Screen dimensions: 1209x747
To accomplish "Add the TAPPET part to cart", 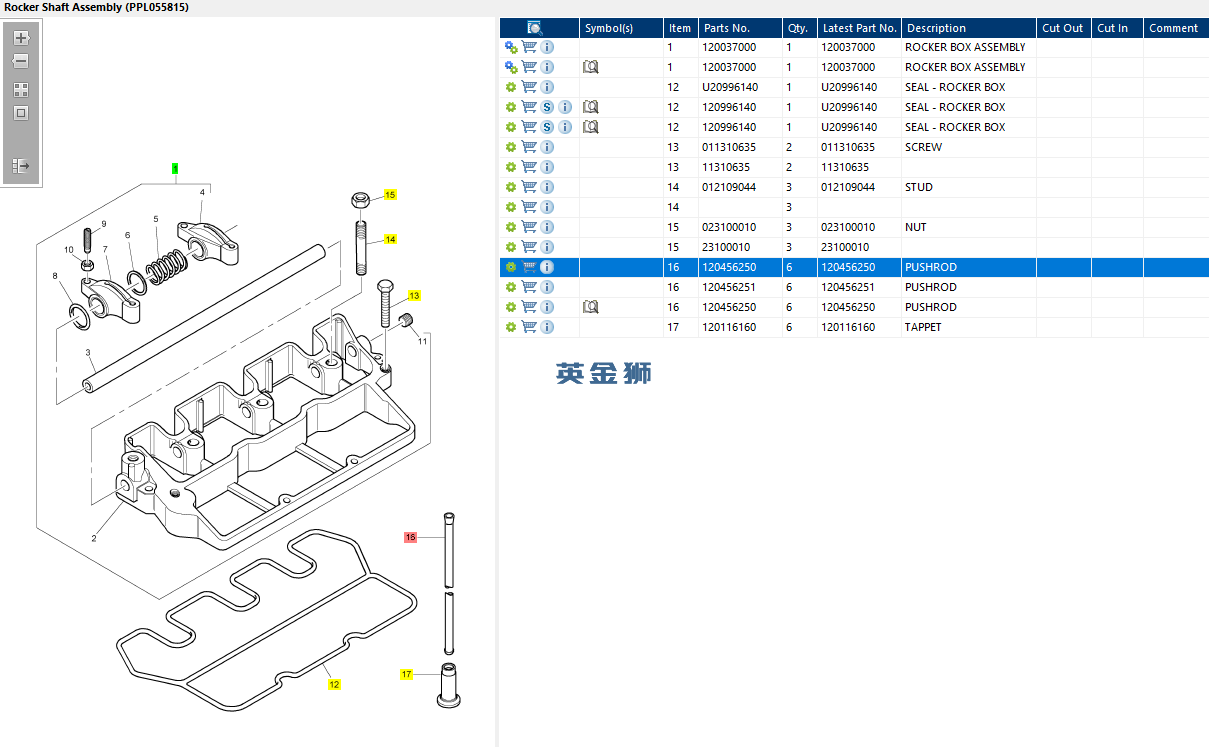I will pyautogui.click(x=529, y=327).
